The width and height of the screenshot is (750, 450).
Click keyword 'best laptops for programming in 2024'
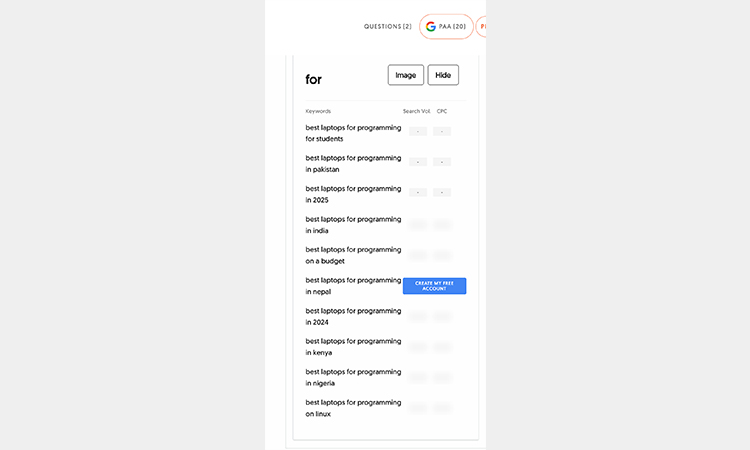click(x=353, y=316)
